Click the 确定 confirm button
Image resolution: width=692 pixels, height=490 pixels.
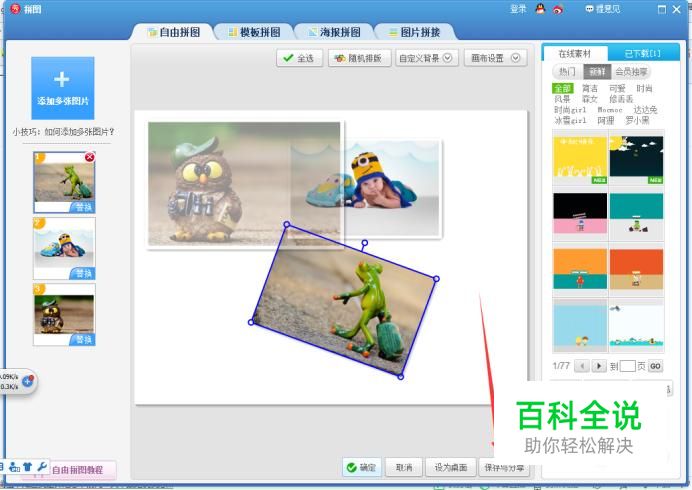361,467
